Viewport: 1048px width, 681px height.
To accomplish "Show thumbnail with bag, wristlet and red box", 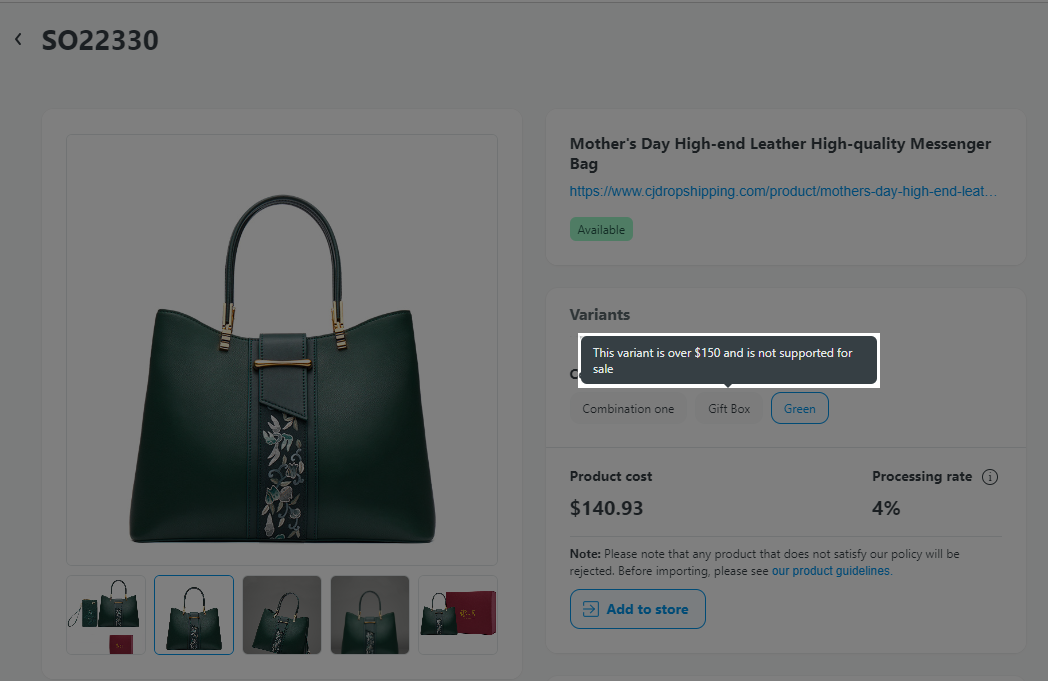I will click(x=106, y=614).
